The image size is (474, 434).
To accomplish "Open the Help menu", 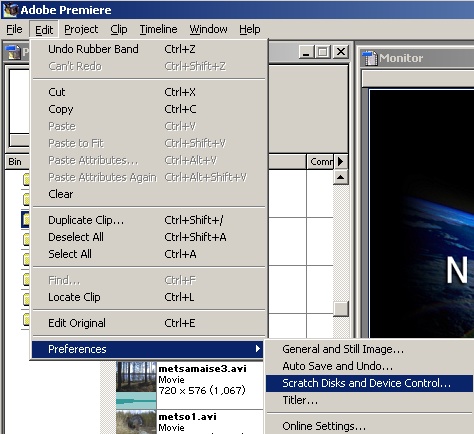I will [250, 29].
